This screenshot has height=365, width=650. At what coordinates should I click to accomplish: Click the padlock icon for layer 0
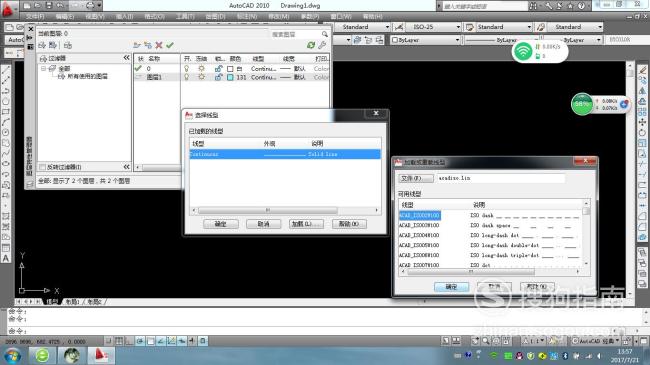[218, 68]
